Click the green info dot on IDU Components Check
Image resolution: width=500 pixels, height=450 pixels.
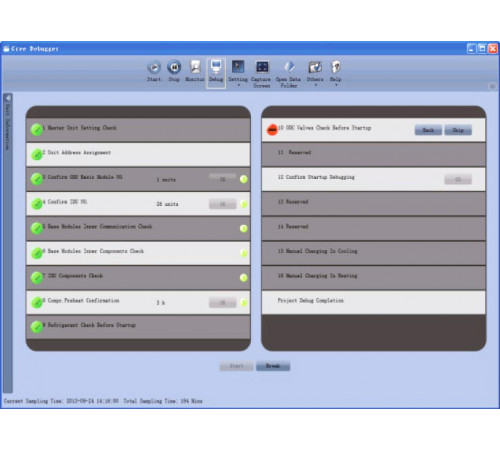coord(244,278)
